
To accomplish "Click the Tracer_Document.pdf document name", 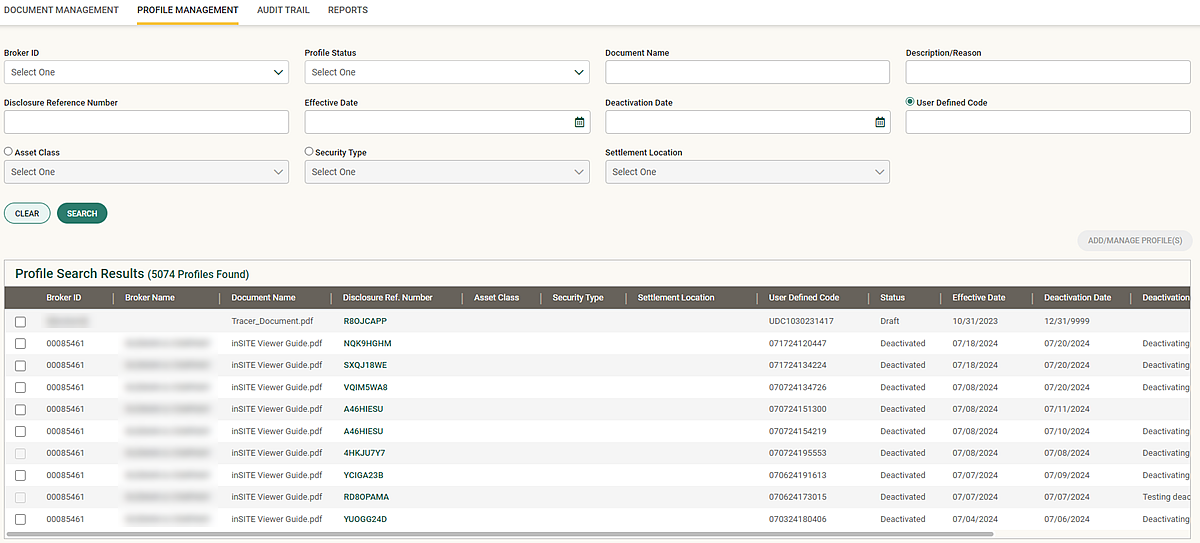I will [x=270, y=322].
